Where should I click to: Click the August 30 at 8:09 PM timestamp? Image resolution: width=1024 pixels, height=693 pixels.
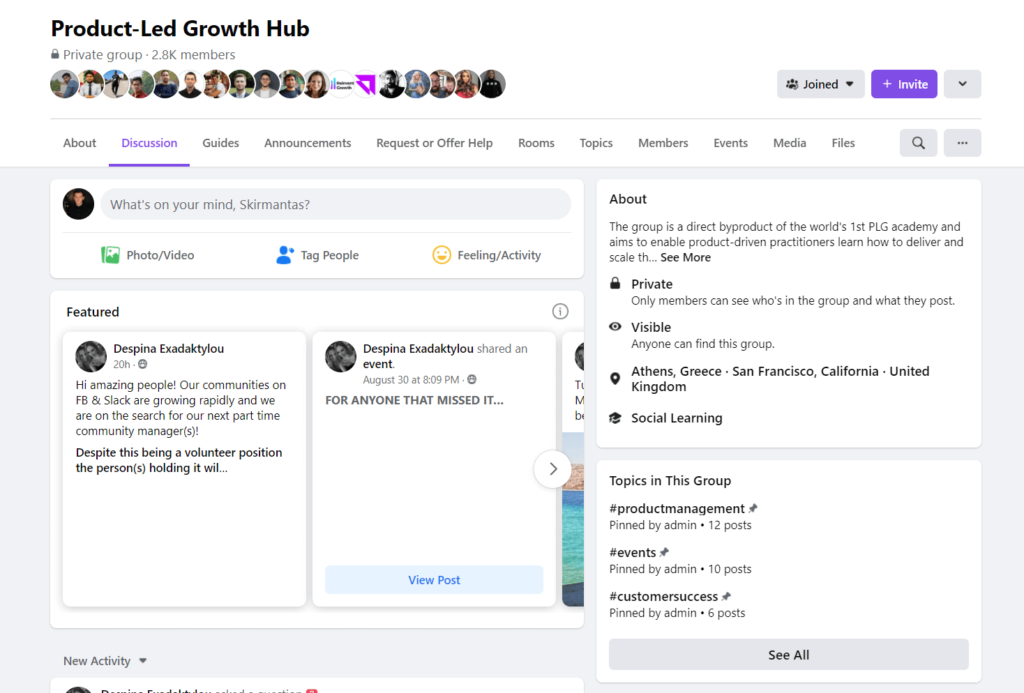click(x=411, y=379)
